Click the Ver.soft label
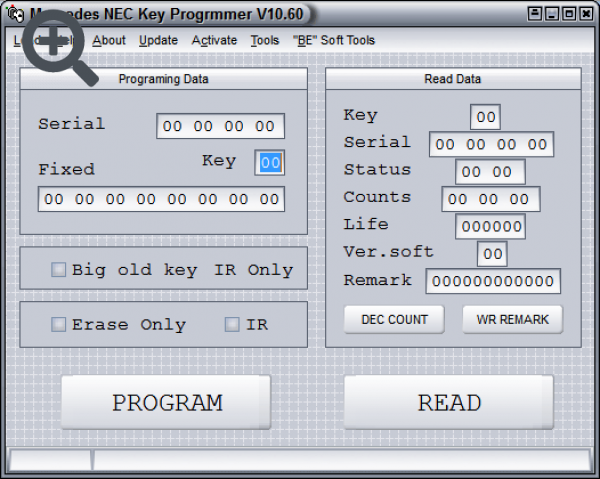Image resolution: width=600 pixels, height=479 pixels. (x=388, y=251)
